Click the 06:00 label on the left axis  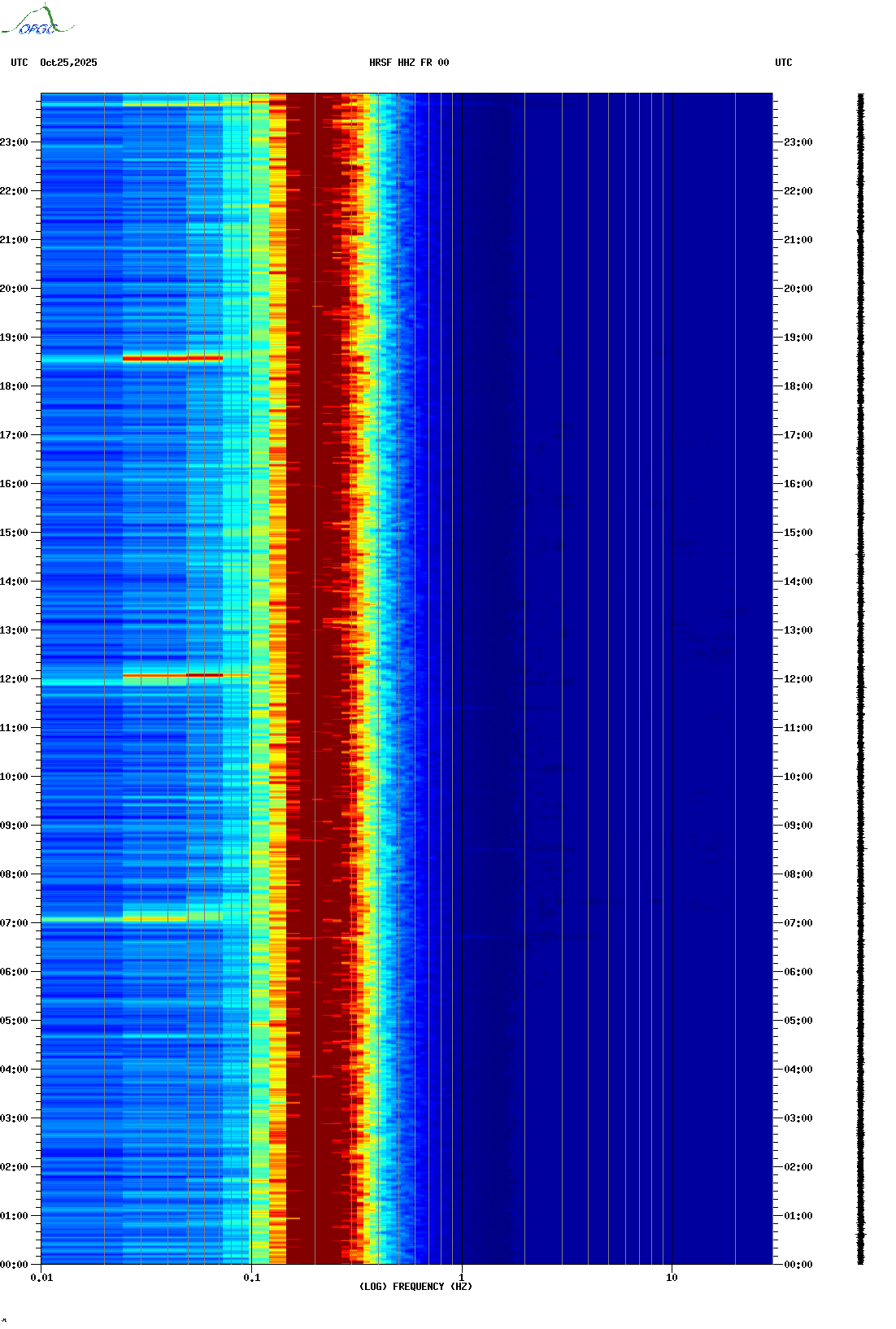(x=14, y=972)
